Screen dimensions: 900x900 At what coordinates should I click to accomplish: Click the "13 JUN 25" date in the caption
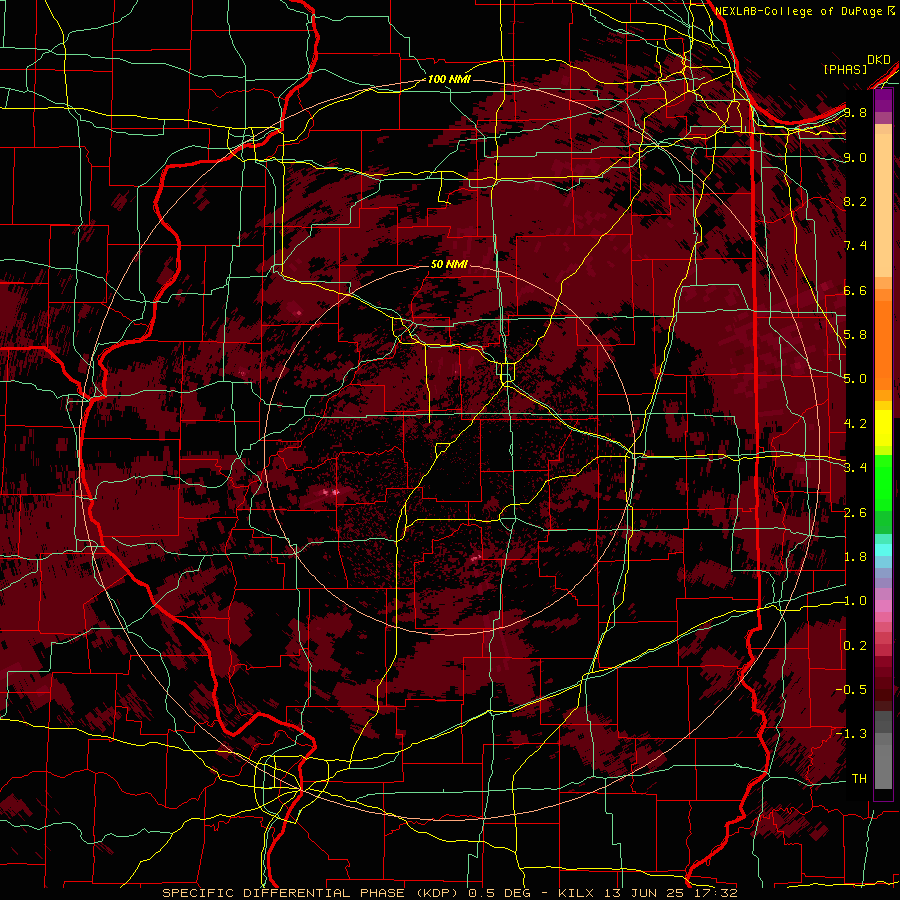click(646, 893)
